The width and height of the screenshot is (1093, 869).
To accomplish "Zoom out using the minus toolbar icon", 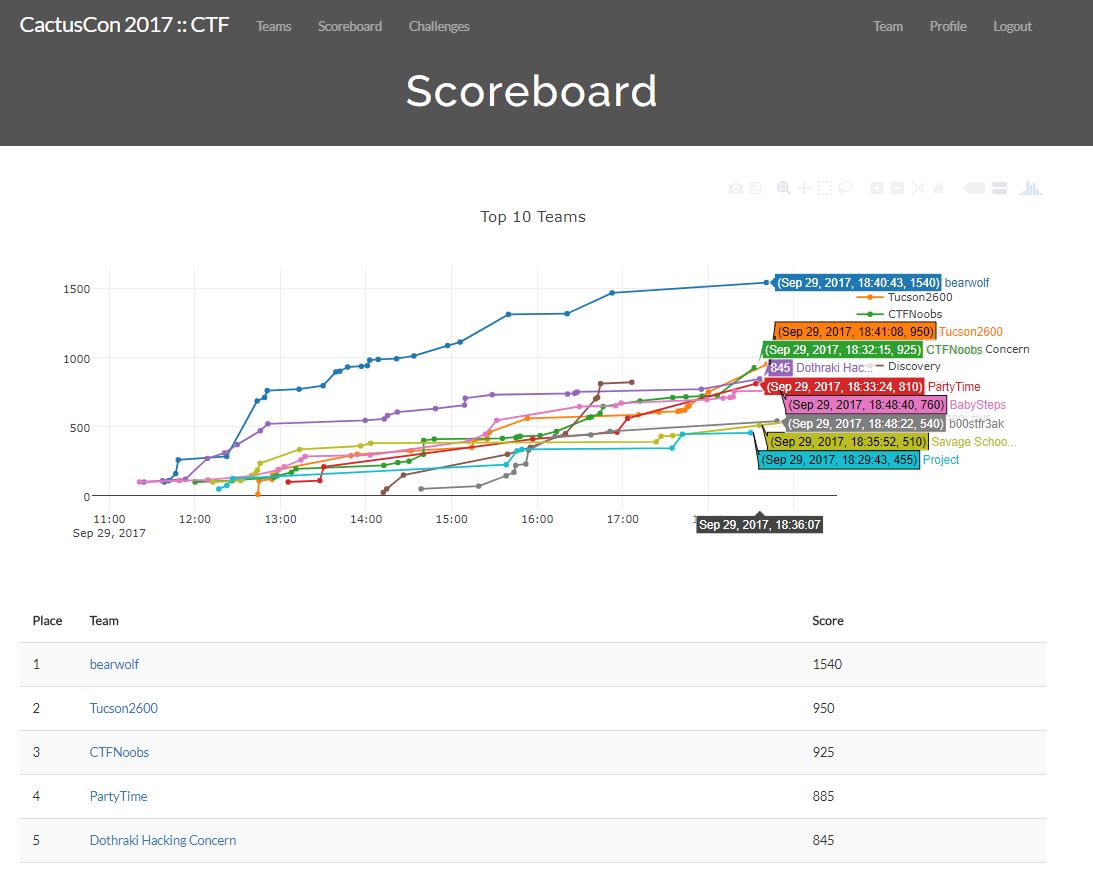I will [897, 187].
